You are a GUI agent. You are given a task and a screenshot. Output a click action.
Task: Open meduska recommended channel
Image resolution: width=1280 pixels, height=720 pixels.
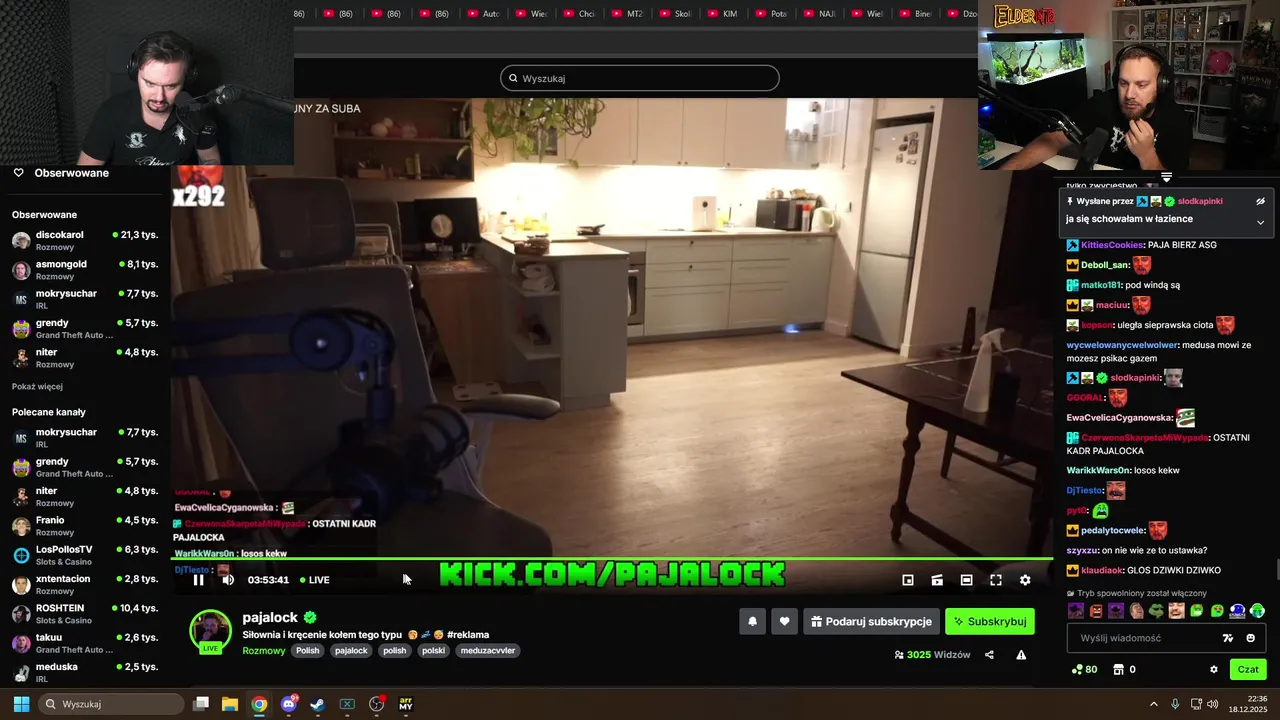85,672
